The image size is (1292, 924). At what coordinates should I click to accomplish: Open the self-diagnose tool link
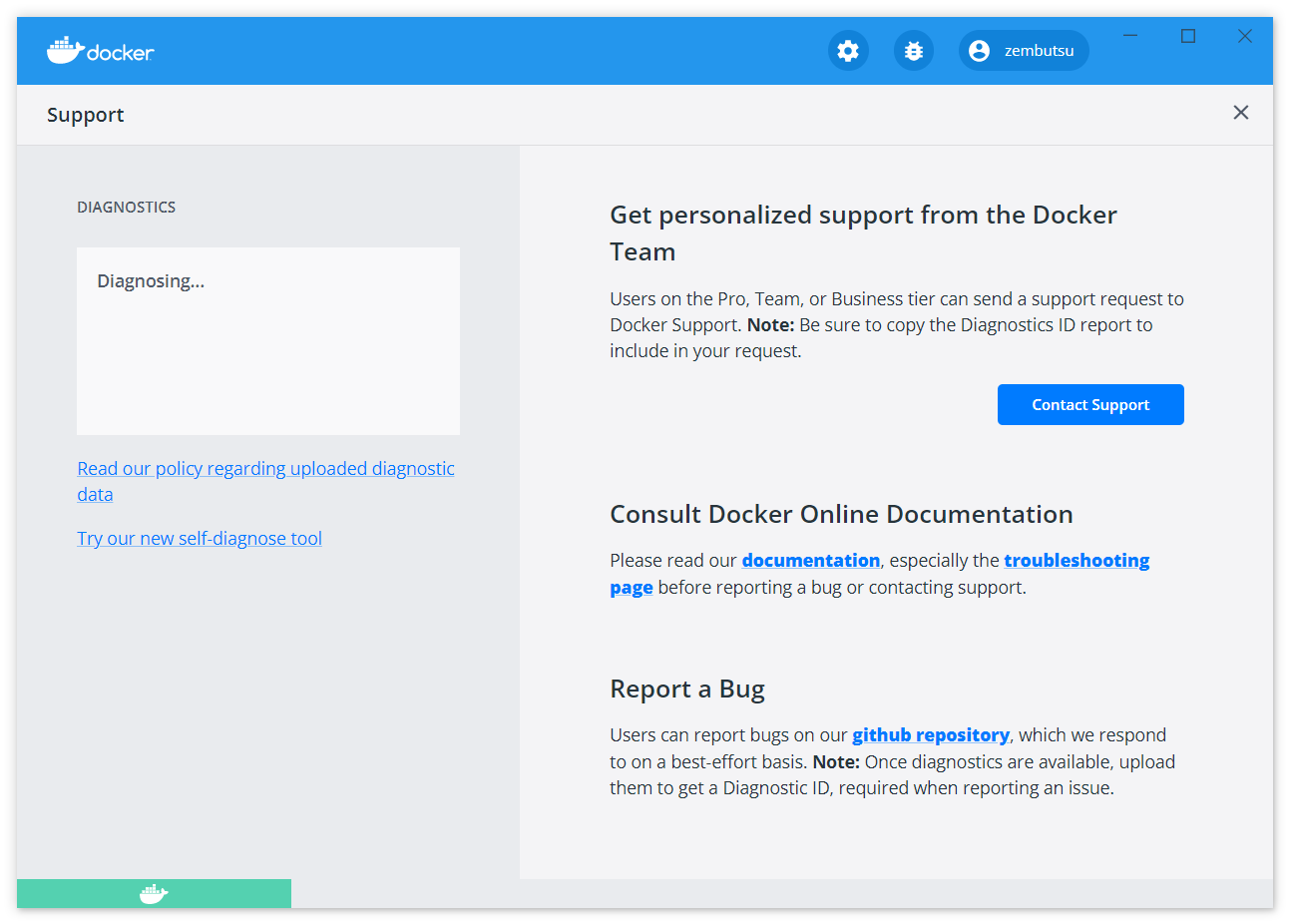point(200,539)
